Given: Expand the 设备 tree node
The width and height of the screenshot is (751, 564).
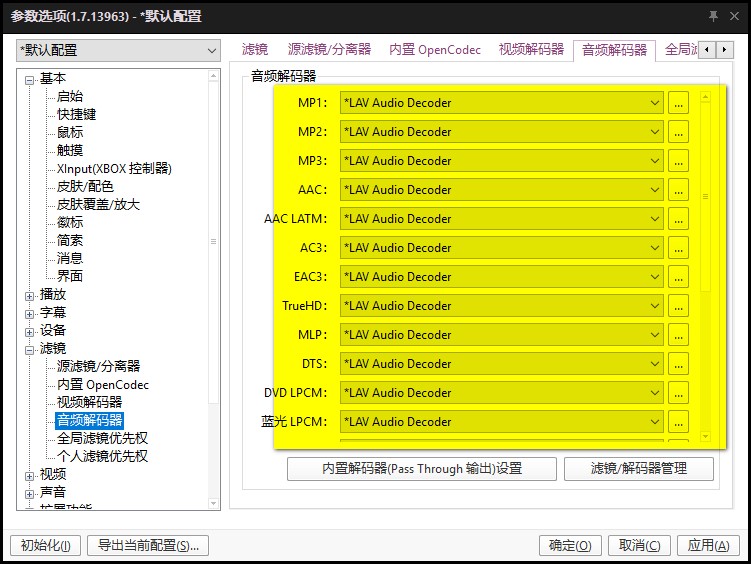Looking at the screenshot, I should click(x=30, y=332).
